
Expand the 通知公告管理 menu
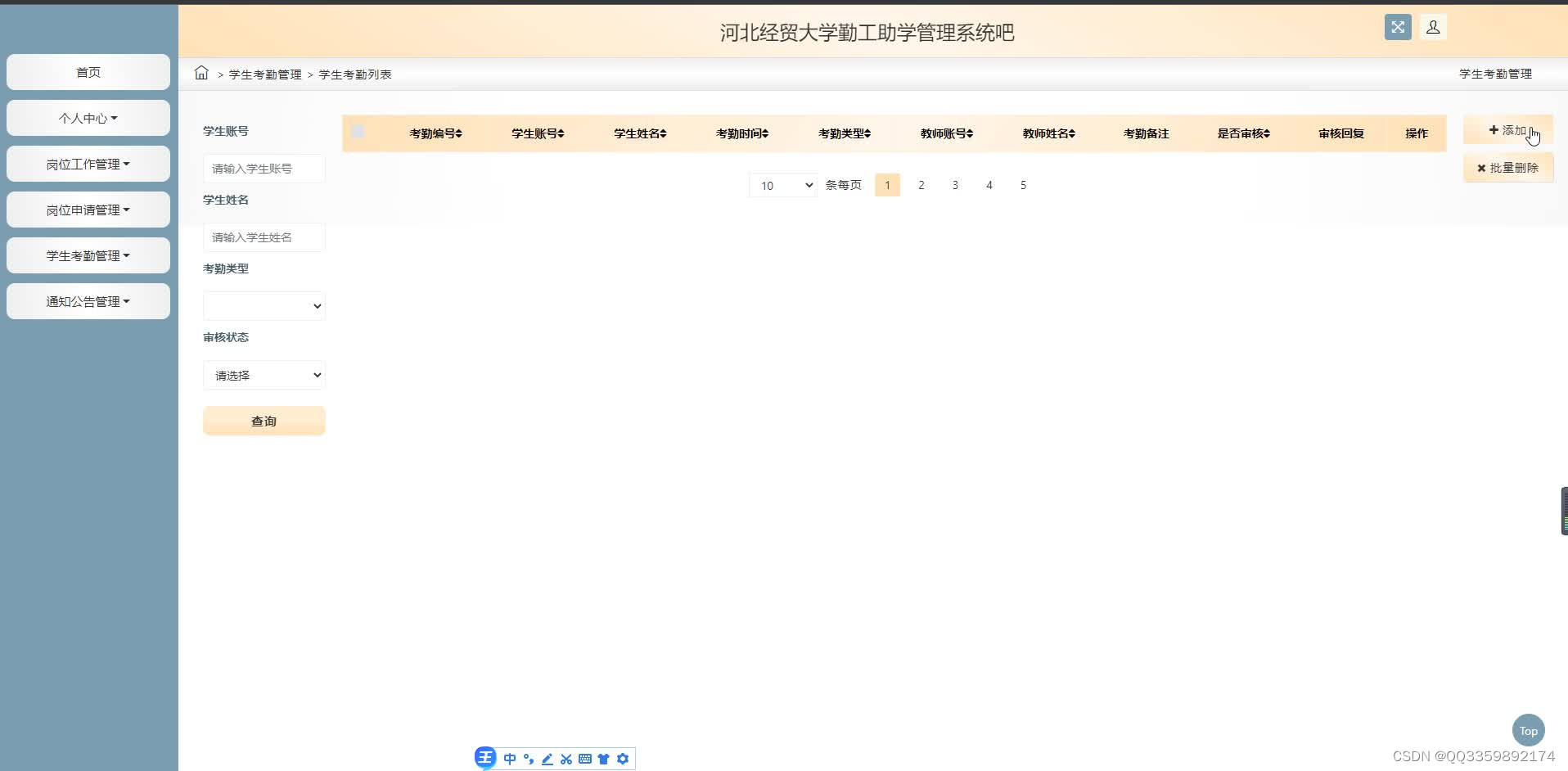88,301
